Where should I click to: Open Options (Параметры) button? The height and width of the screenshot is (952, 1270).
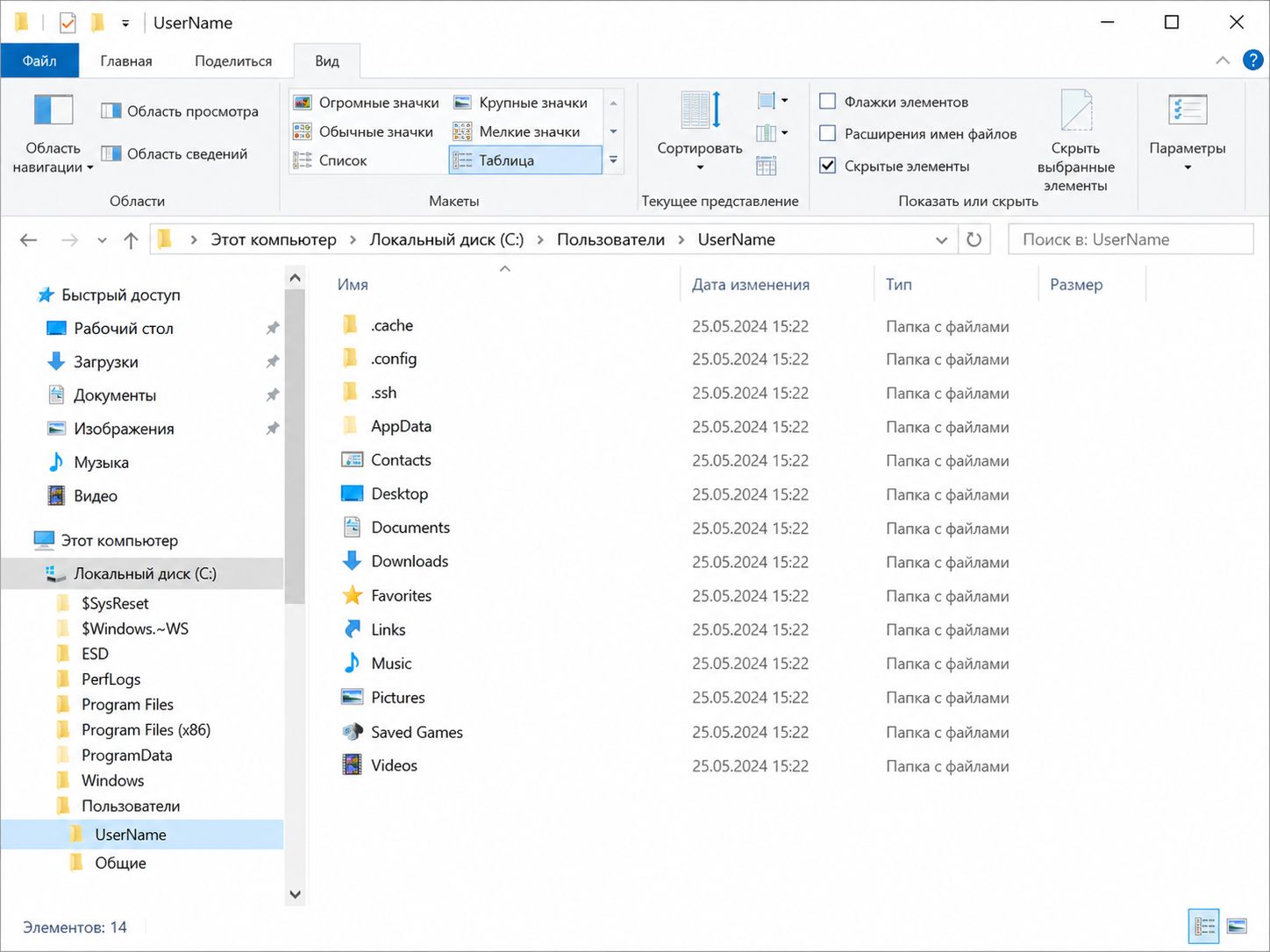click(x=1188, y=133)
